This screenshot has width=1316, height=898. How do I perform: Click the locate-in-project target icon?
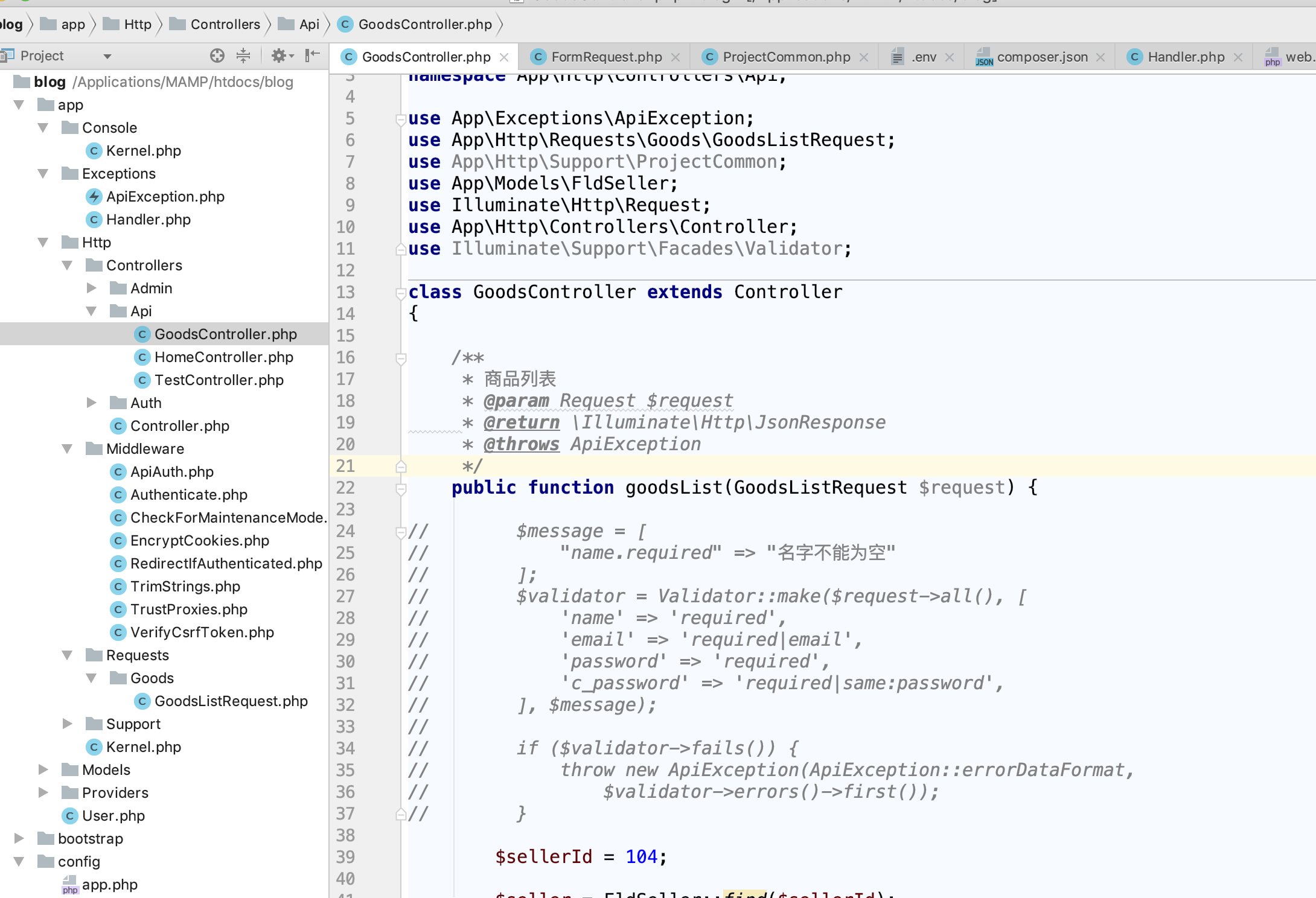[217, 56]
